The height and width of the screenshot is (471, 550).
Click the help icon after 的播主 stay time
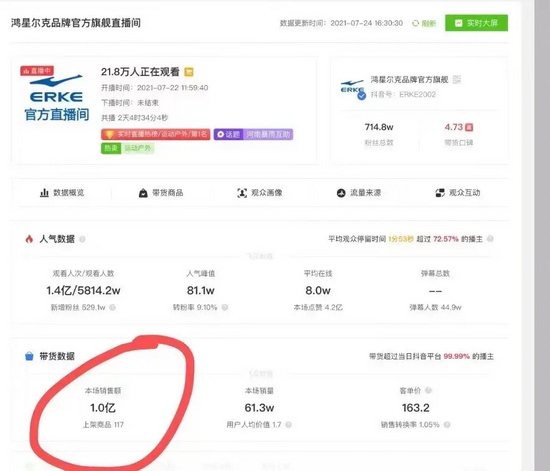pos(490,239)
